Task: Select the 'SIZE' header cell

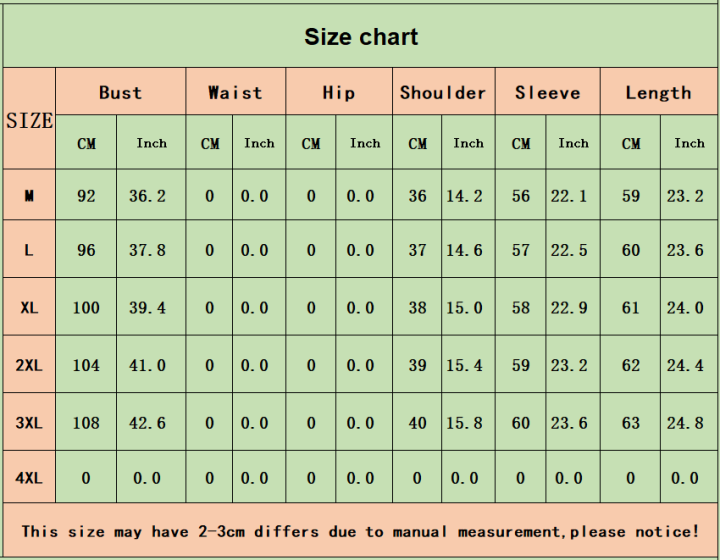Action: tap(29, 120)
